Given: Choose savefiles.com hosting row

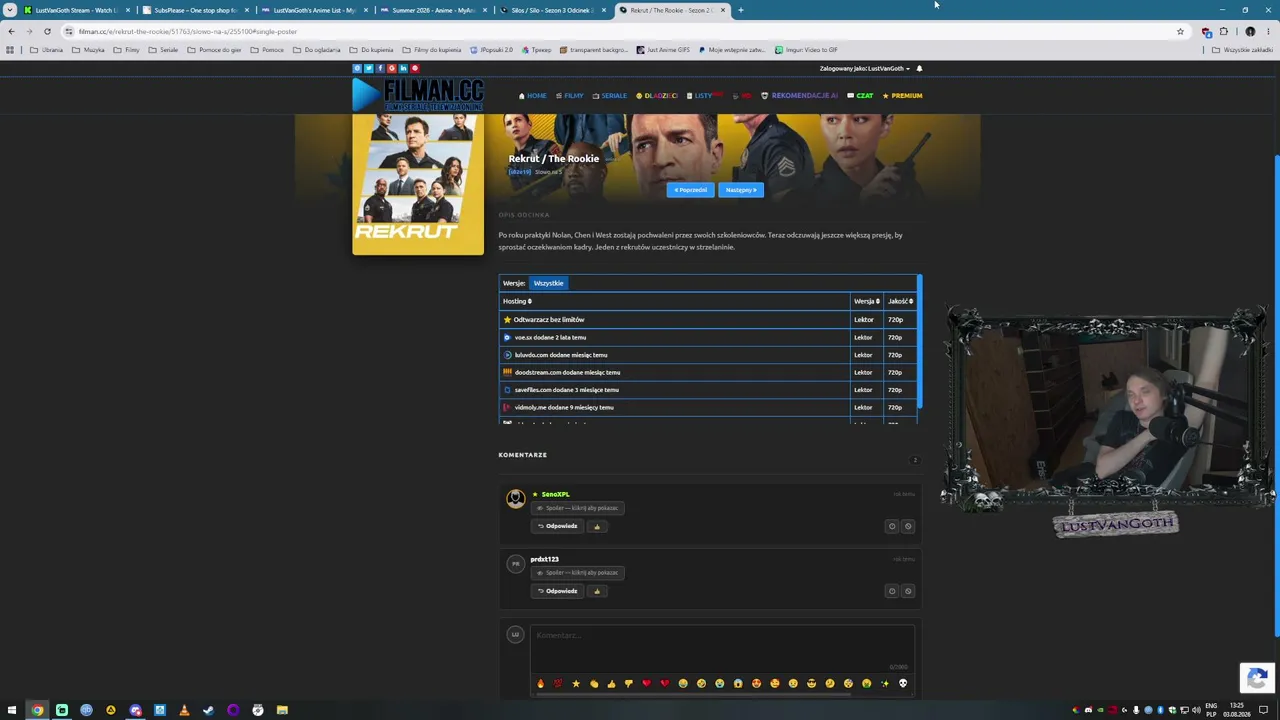Looking at the screenshot, I should pos(708,390).
